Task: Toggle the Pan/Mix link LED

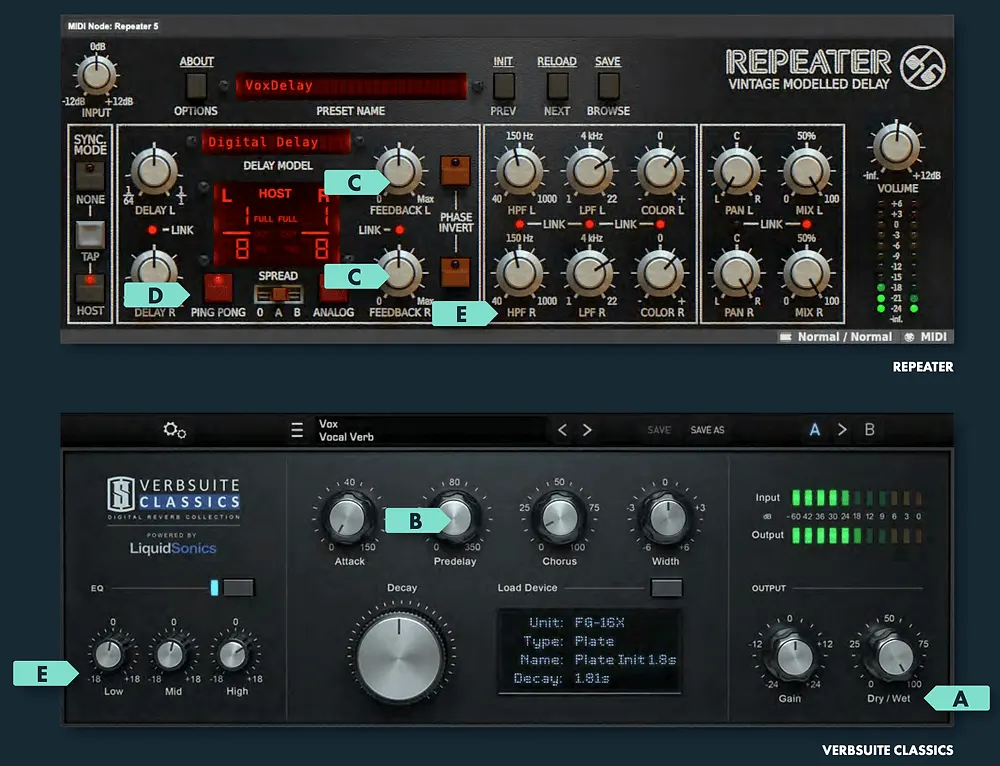Action: pos(807,225)
